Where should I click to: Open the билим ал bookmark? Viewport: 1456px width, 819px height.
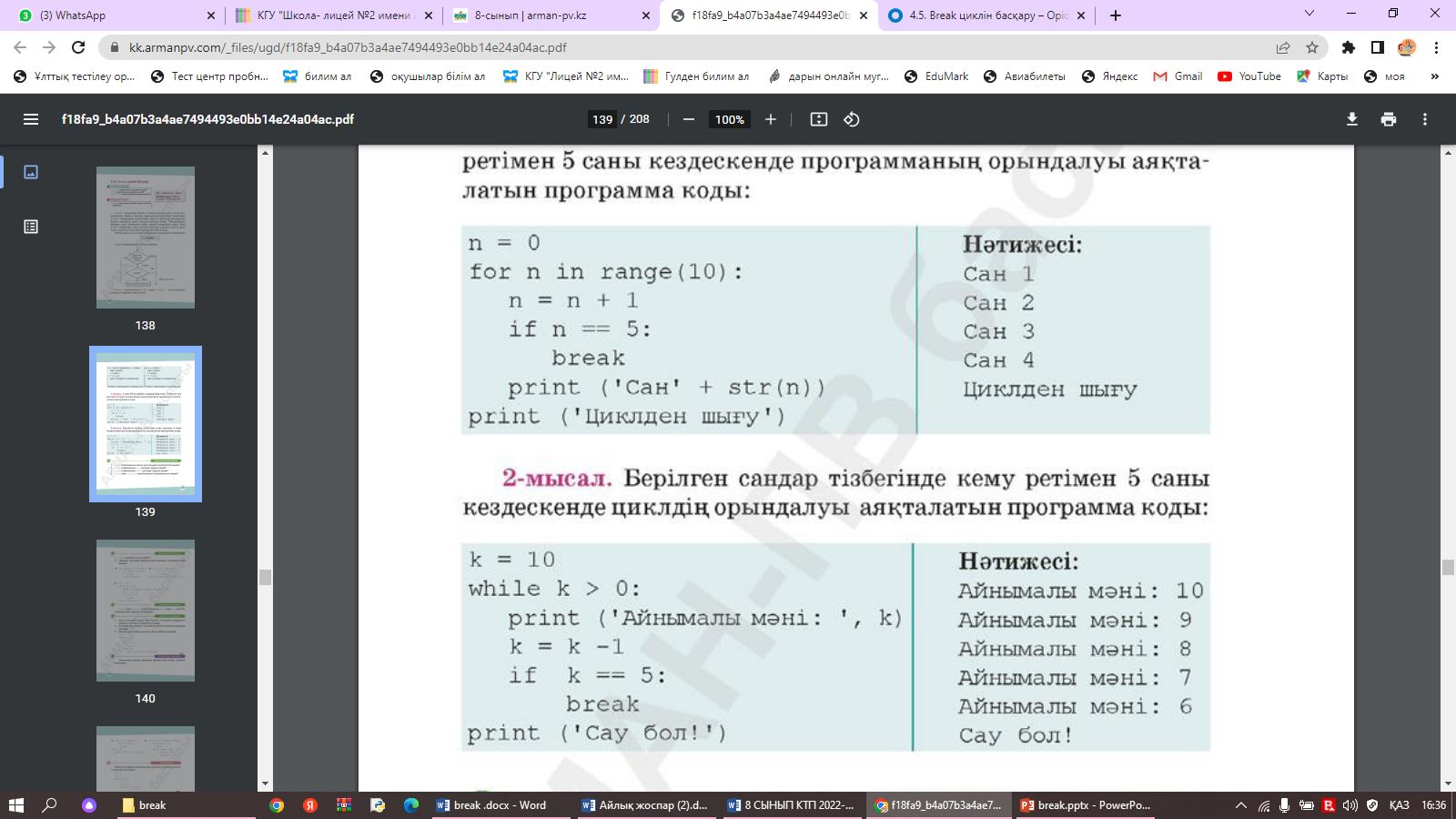click(x=318, y=76)
